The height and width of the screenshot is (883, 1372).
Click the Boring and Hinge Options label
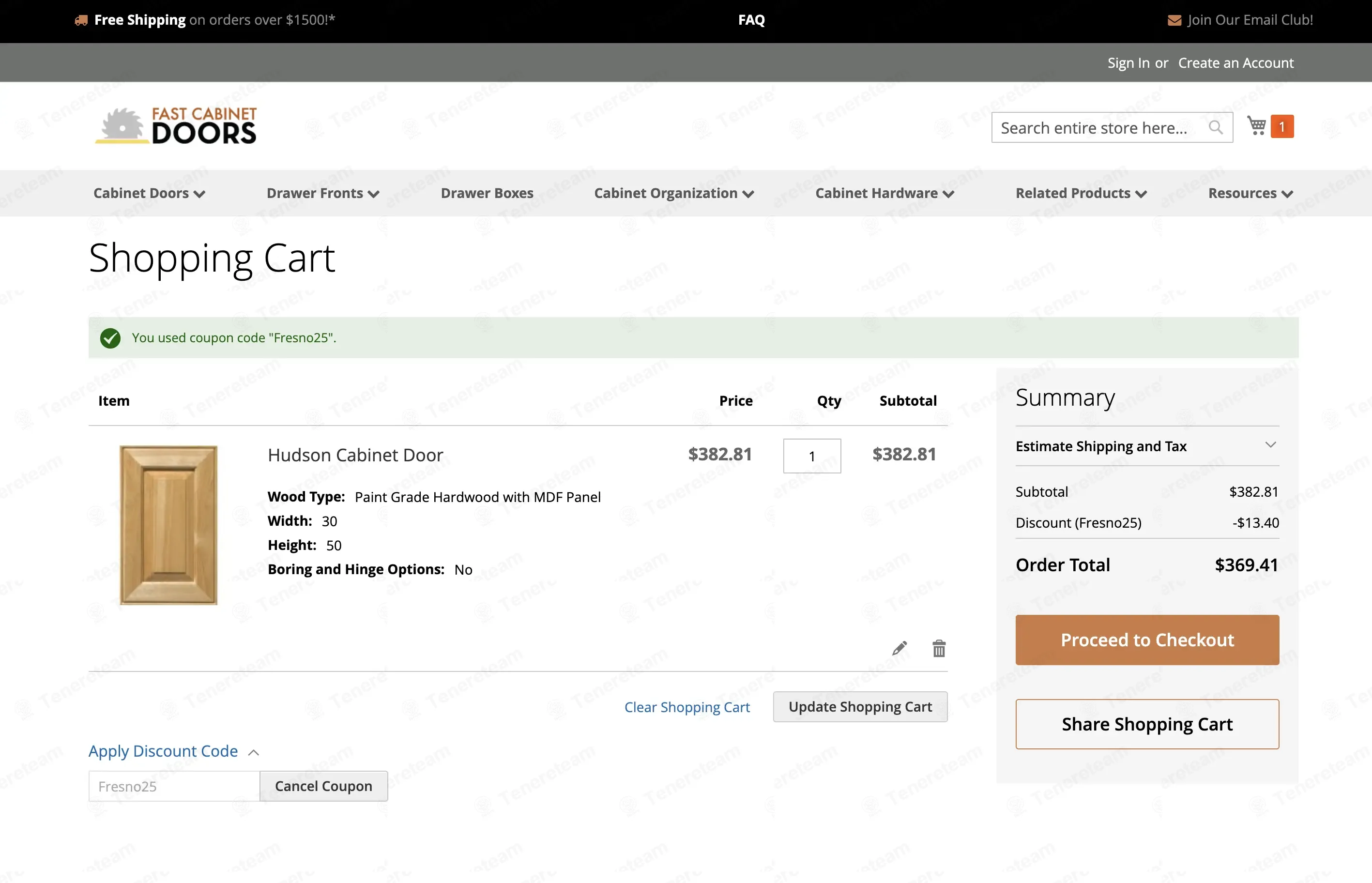pyautogui.click(x=355, y=569)
